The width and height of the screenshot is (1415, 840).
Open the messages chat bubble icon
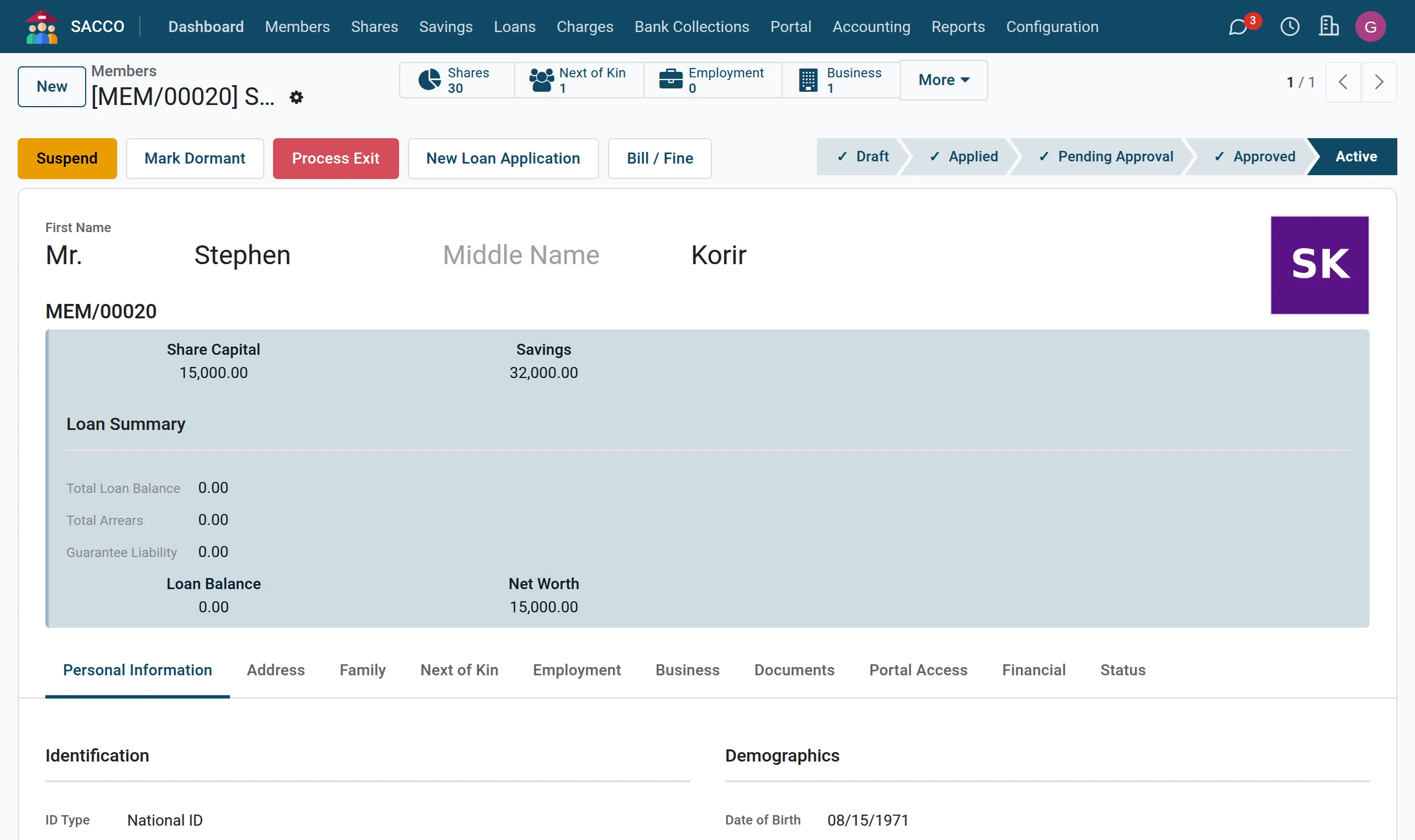tap(1238, 27)
